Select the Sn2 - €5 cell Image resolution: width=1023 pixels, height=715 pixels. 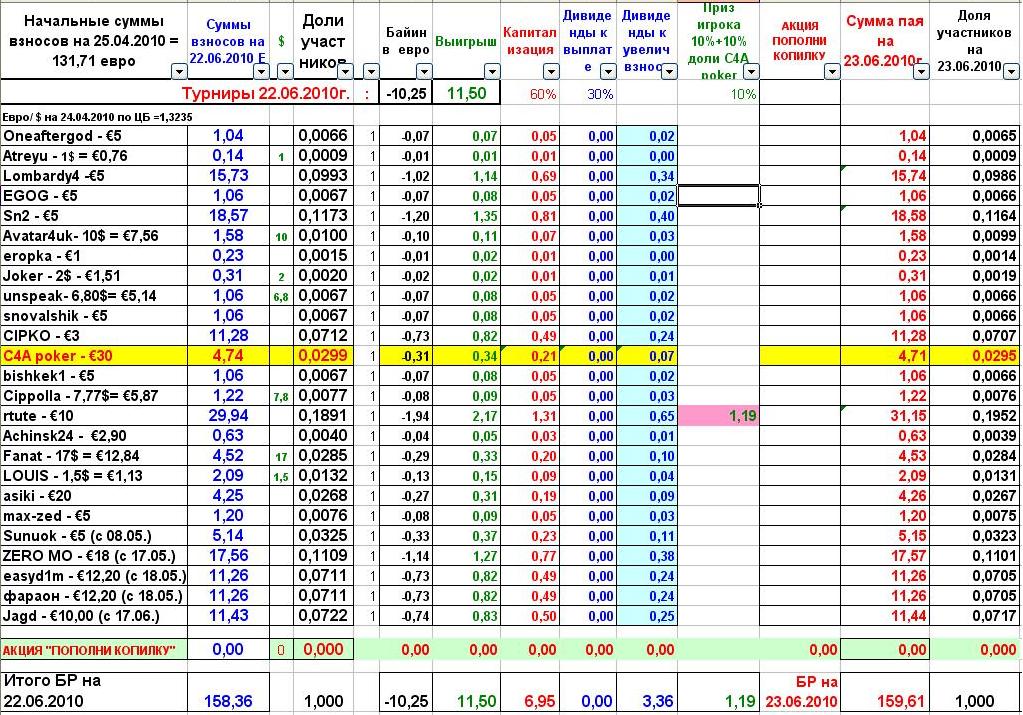coord(94,216)
